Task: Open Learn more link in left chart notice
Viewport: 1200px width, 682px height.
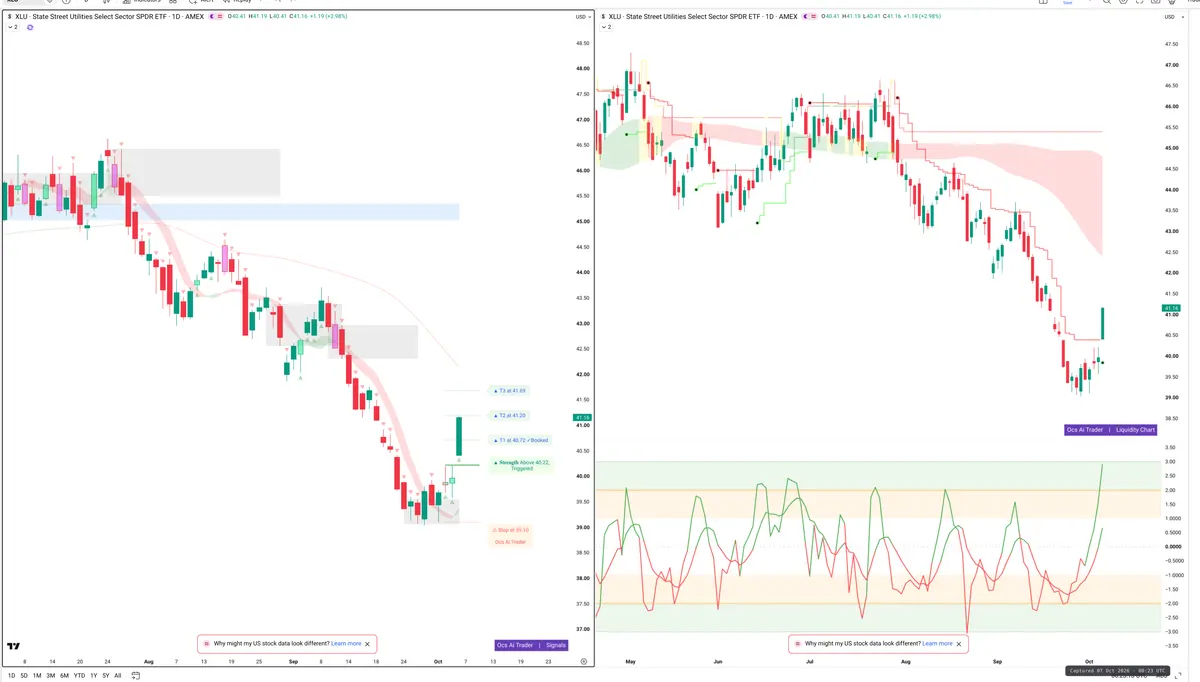Action: click(x=346, y=644)
